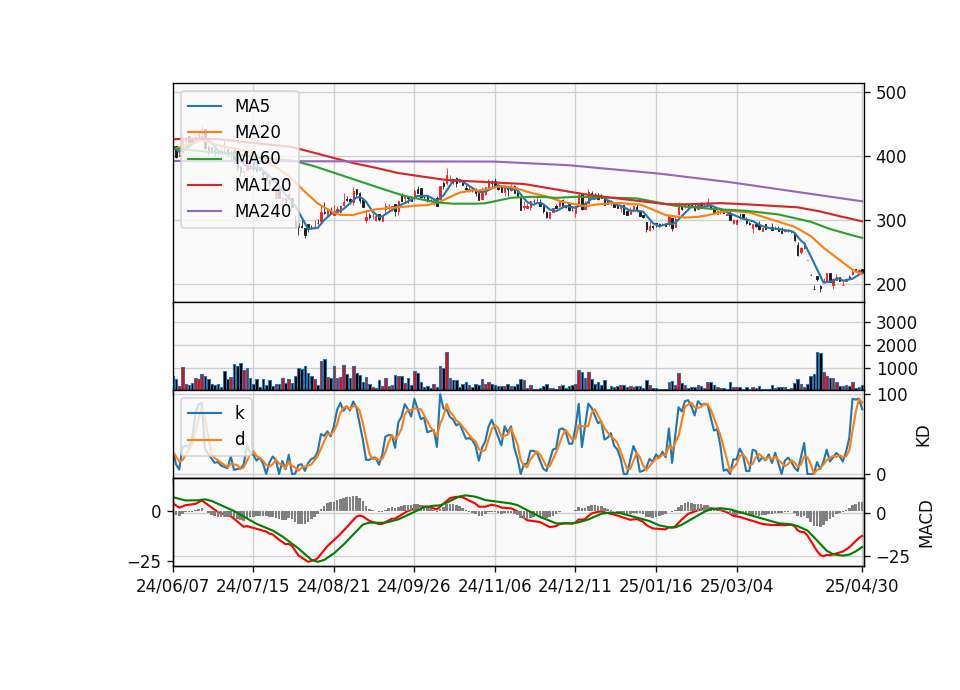Click the 3000 volume axis tick label
This screenshot has height=690, width=960.
point(896,323)
